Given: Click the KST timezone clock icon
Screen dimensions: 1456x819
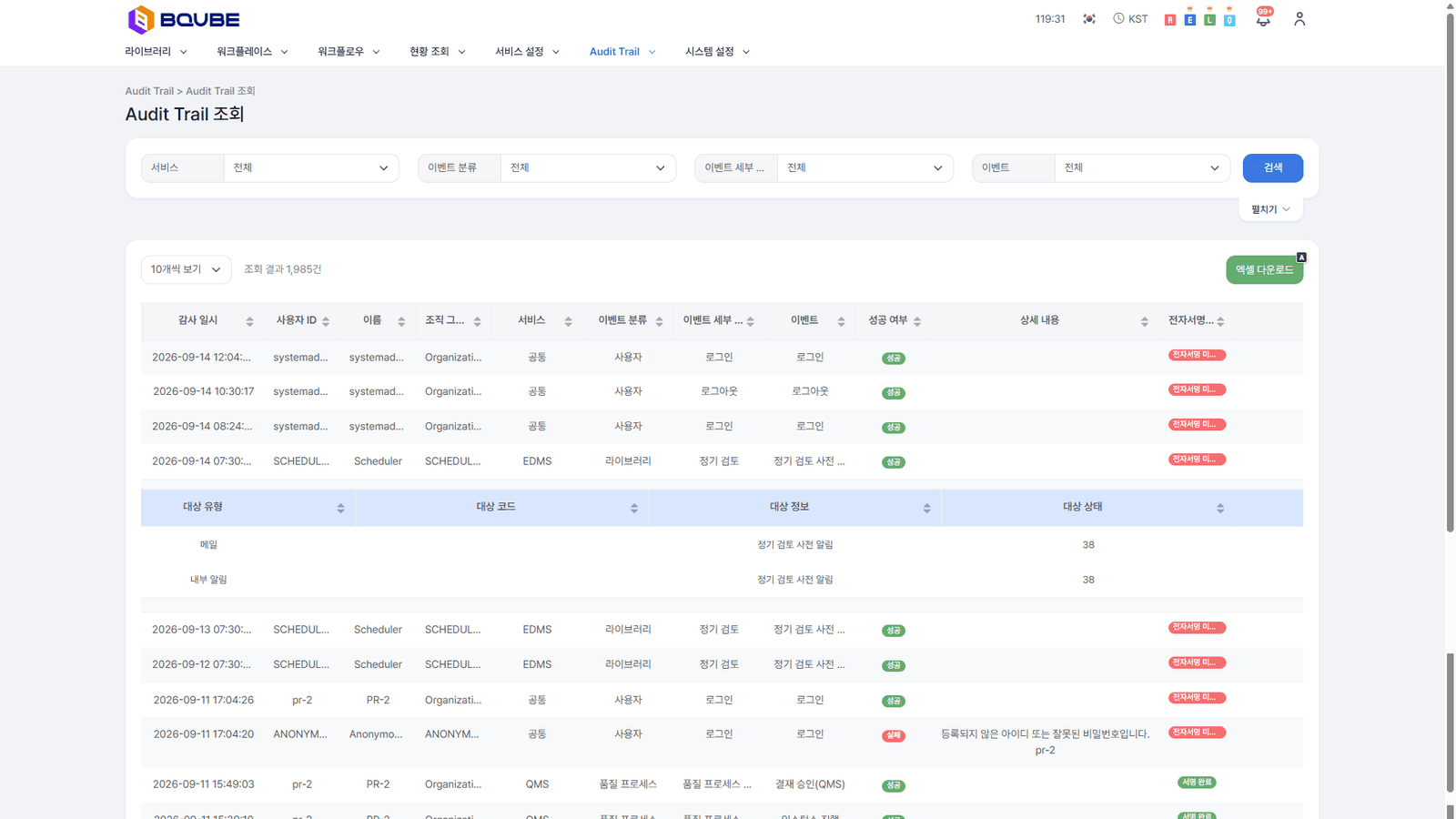Looking at the screenshot, I should (1118, 18).
